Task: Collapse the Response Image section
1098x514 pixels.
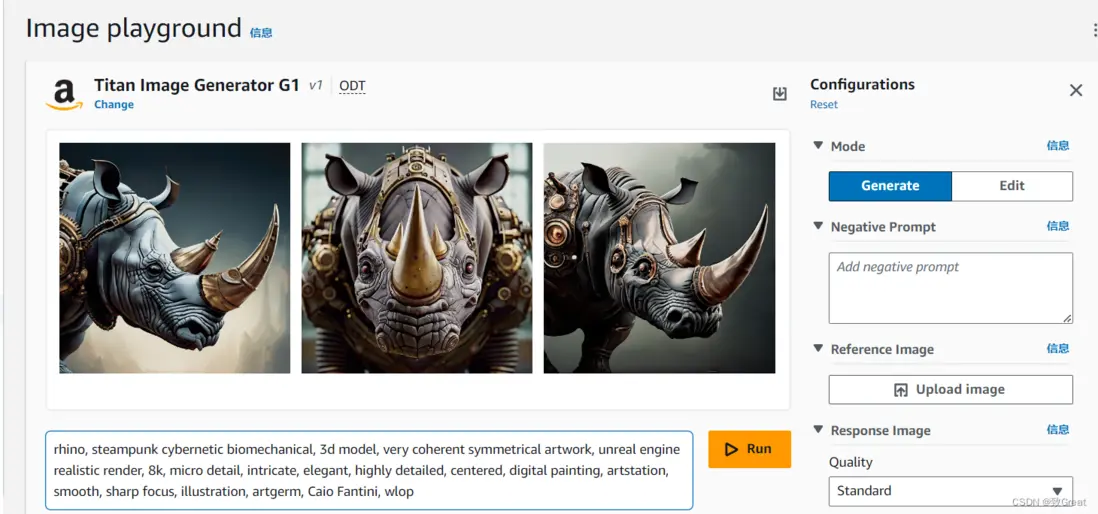Action: click(818, 430)
